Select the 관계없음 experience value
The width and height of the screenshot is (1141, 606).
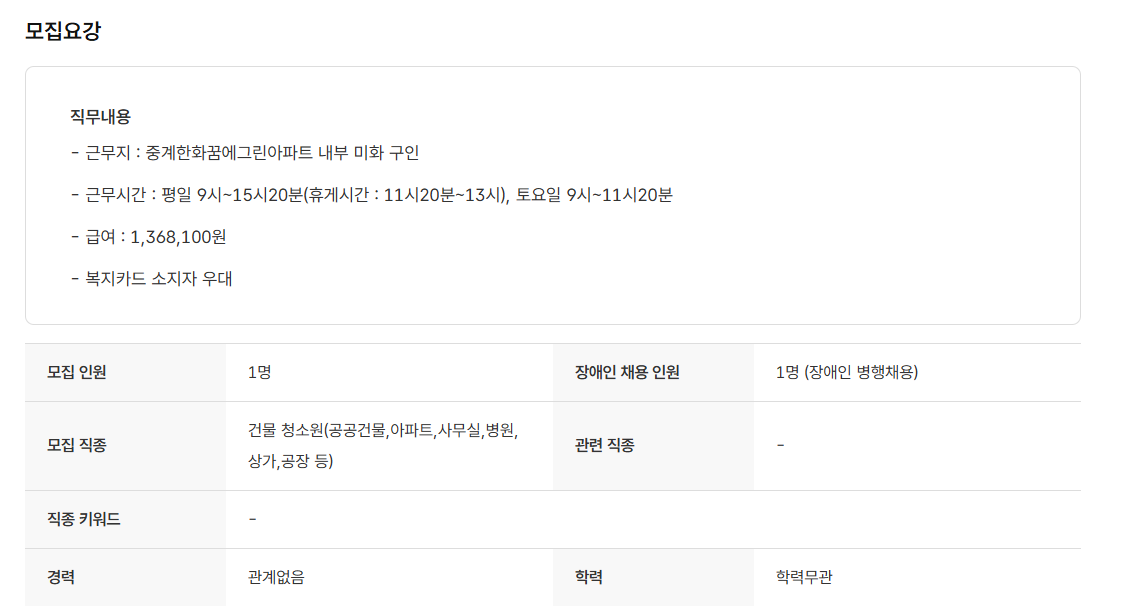tap(276, 577)
